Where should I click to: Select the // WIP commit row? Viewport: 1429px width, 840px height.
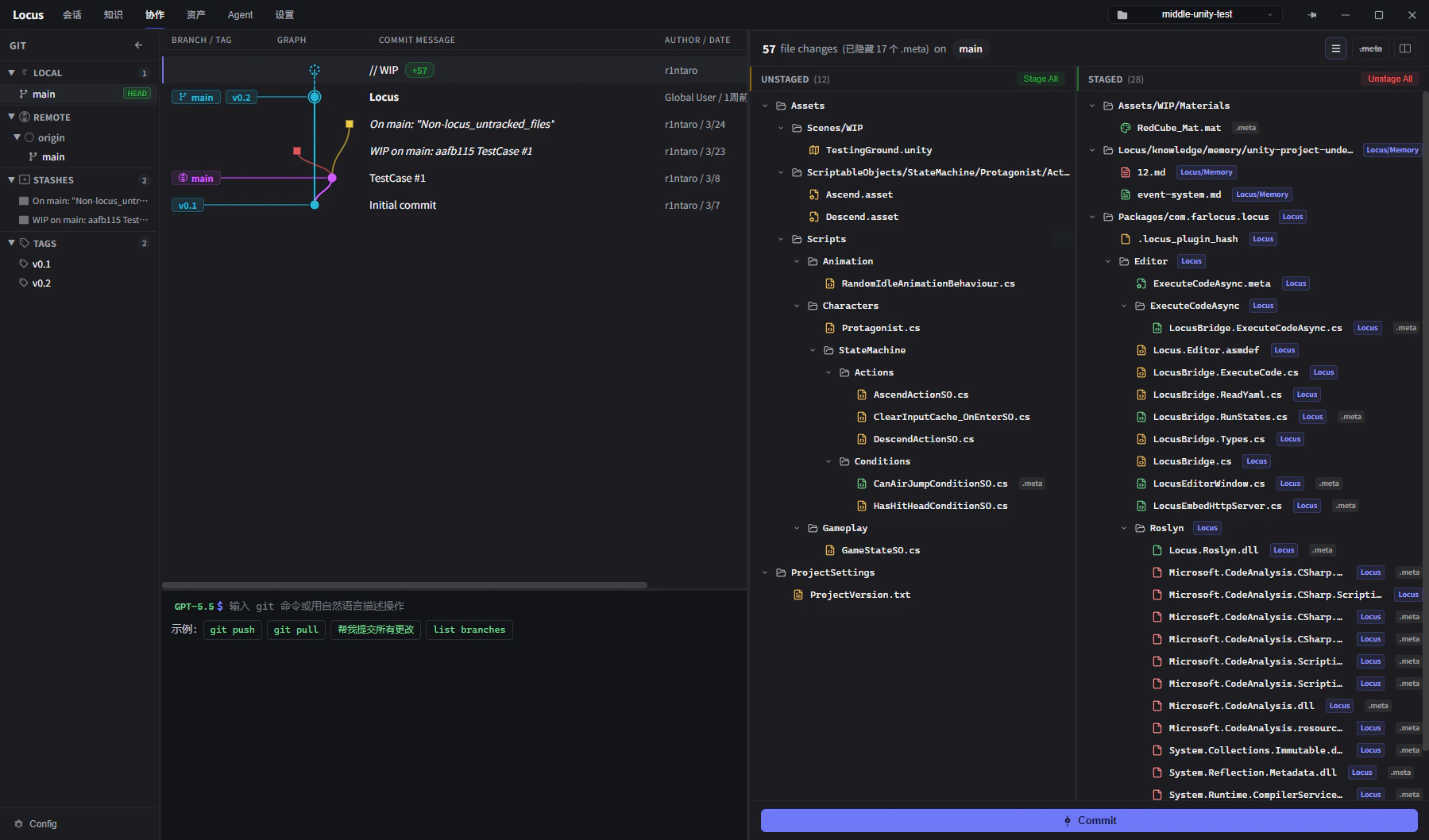click(x=454, y=71)
